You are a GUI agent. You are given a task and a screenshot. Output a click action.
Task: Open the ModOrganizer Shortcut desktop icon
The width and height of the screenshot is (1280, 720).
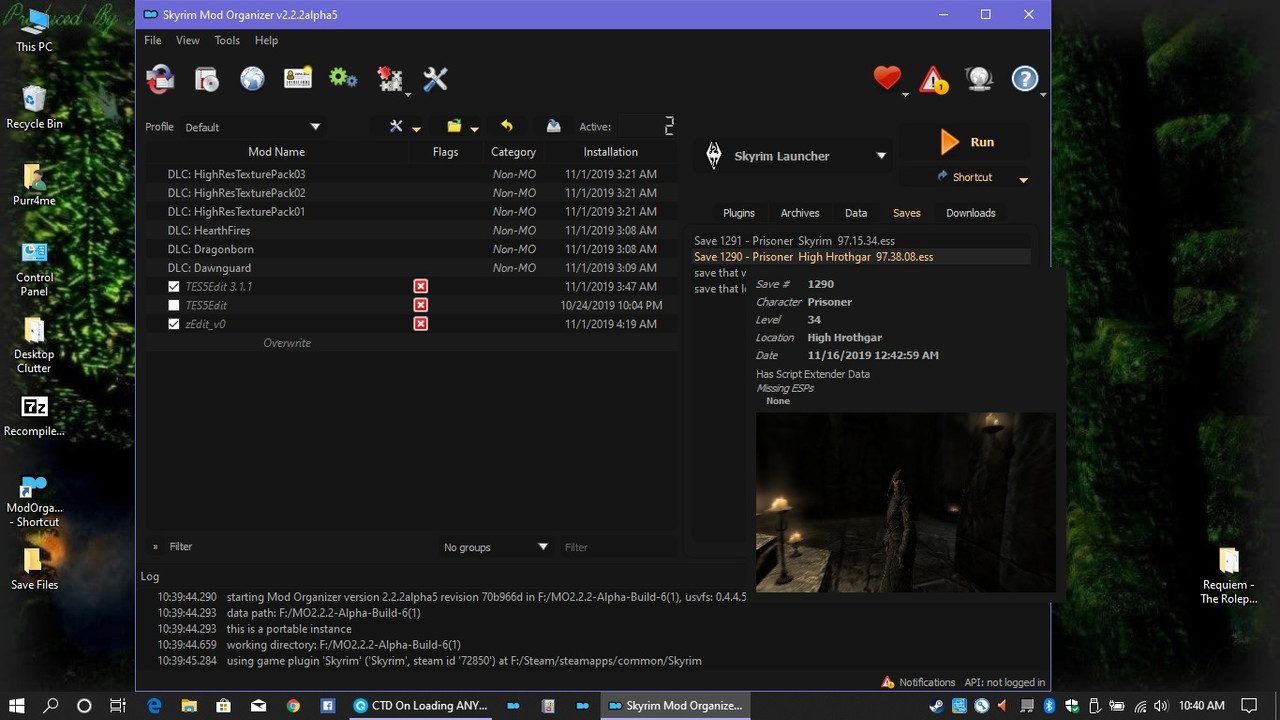[34, 501]
